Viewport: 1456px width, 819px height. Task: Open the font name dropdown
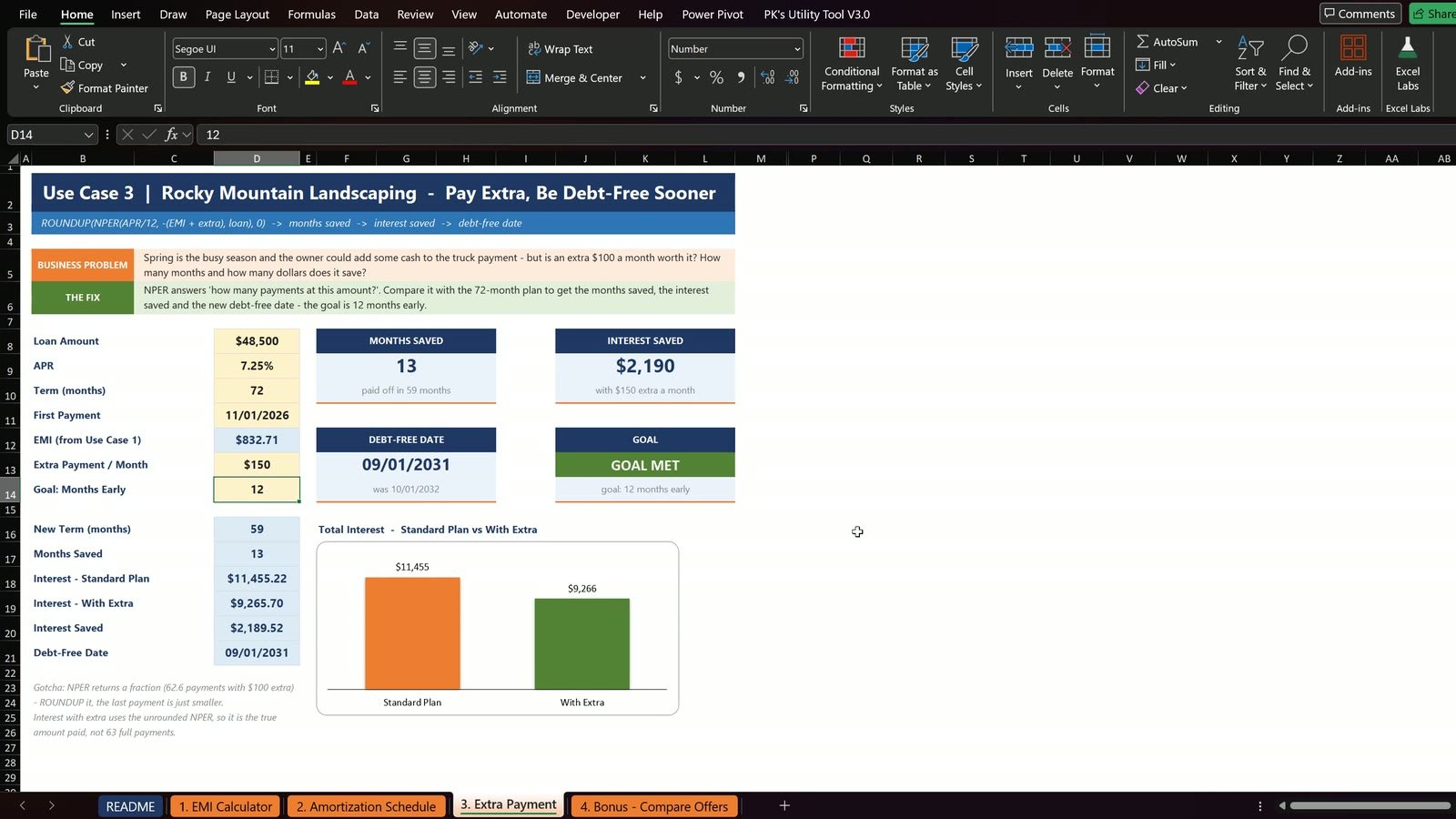point(272,49)
